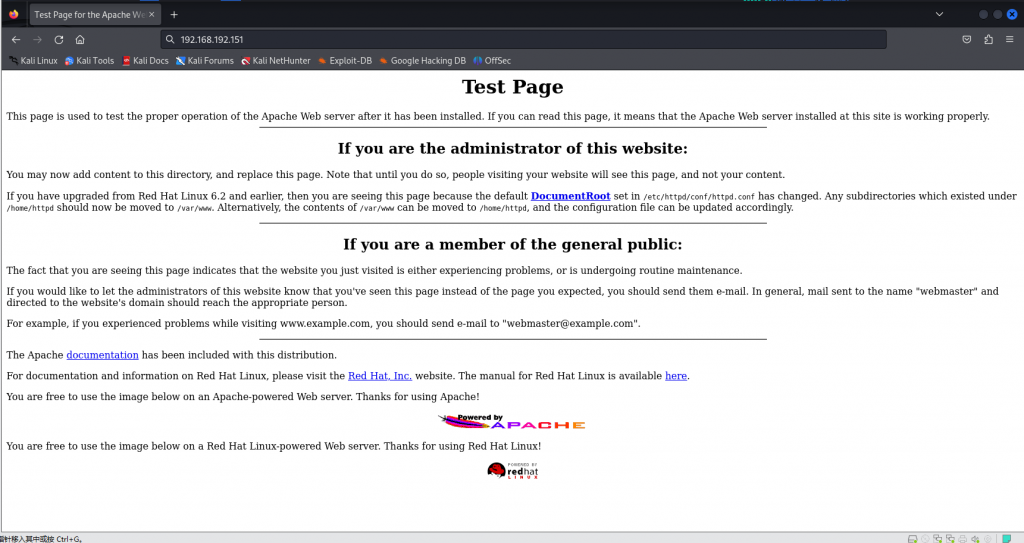Screen dimensions: 1024x543
Task: Click heading 'If you are a member of the general public:'
Action: click(513, 244)
